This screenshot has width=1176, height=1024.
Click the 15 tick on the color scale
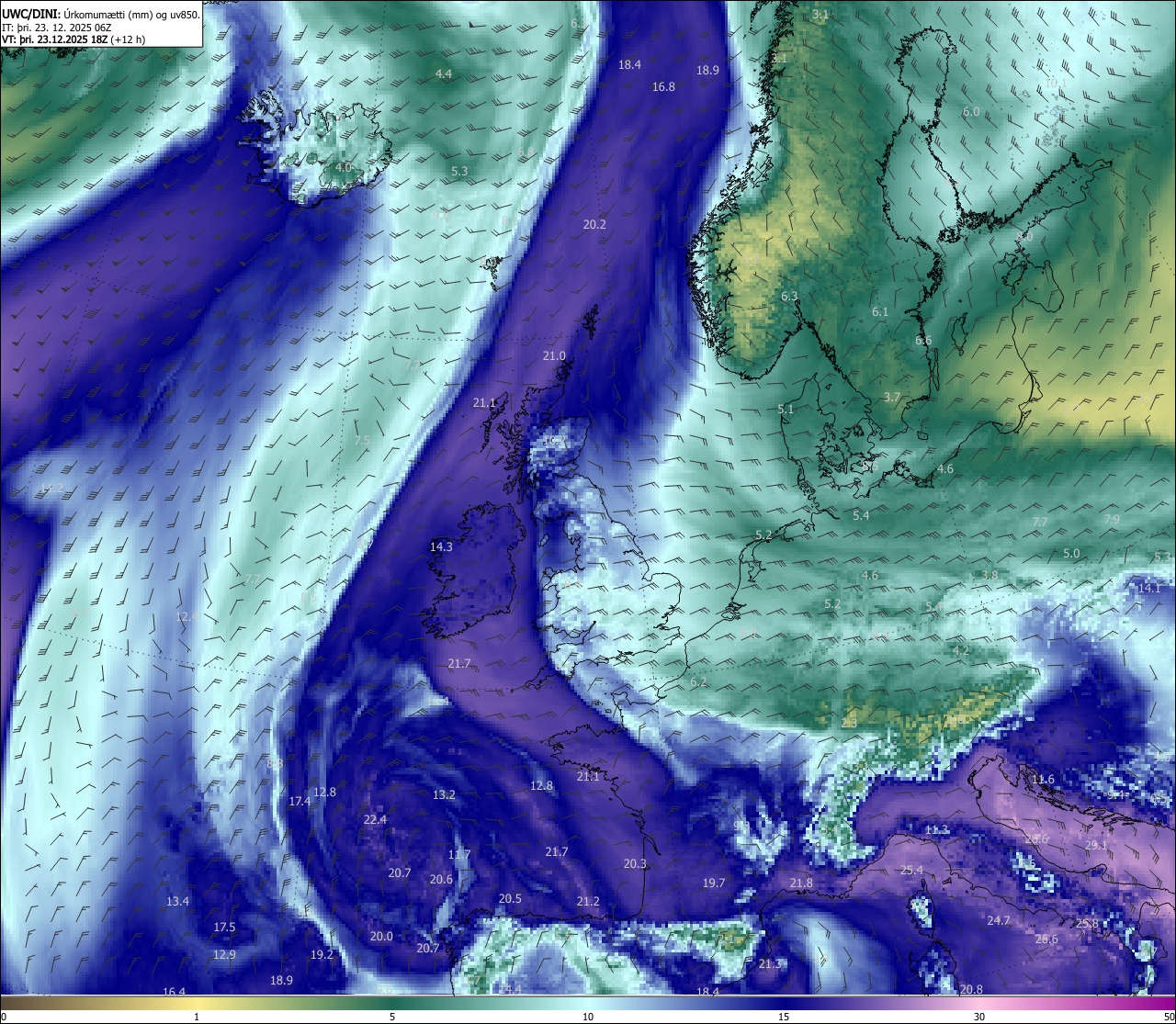[x=784, y=1017]
